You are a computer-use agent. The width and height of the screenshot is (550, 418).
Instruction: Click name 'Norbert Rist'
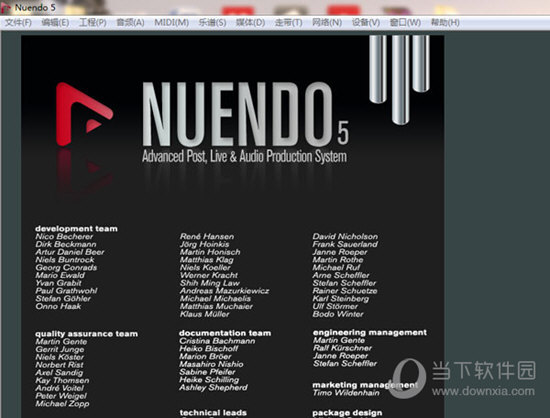click(x=59, y=365)
